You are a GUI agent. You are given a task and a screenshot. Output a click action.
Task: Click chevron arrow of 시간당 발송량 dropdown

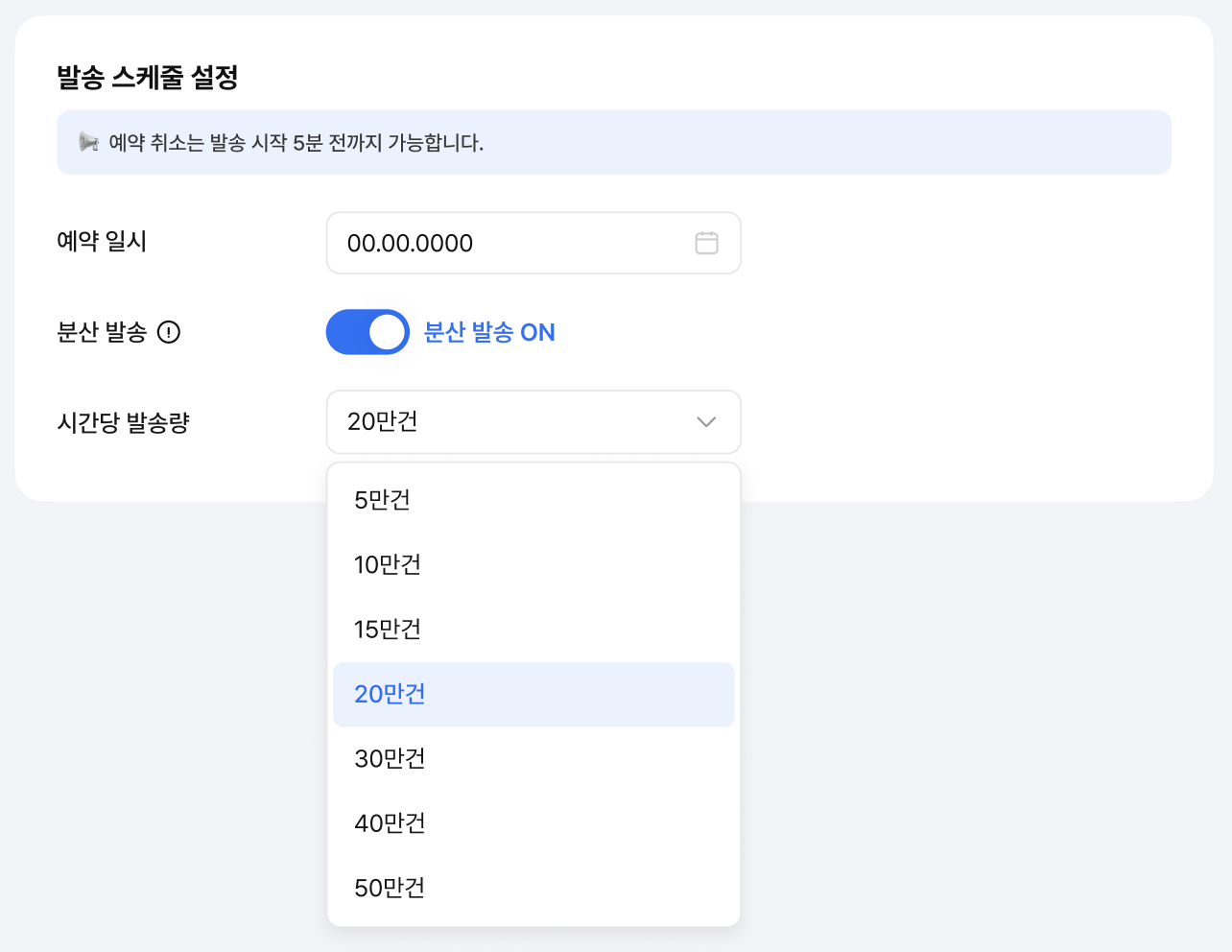point(706,422)
